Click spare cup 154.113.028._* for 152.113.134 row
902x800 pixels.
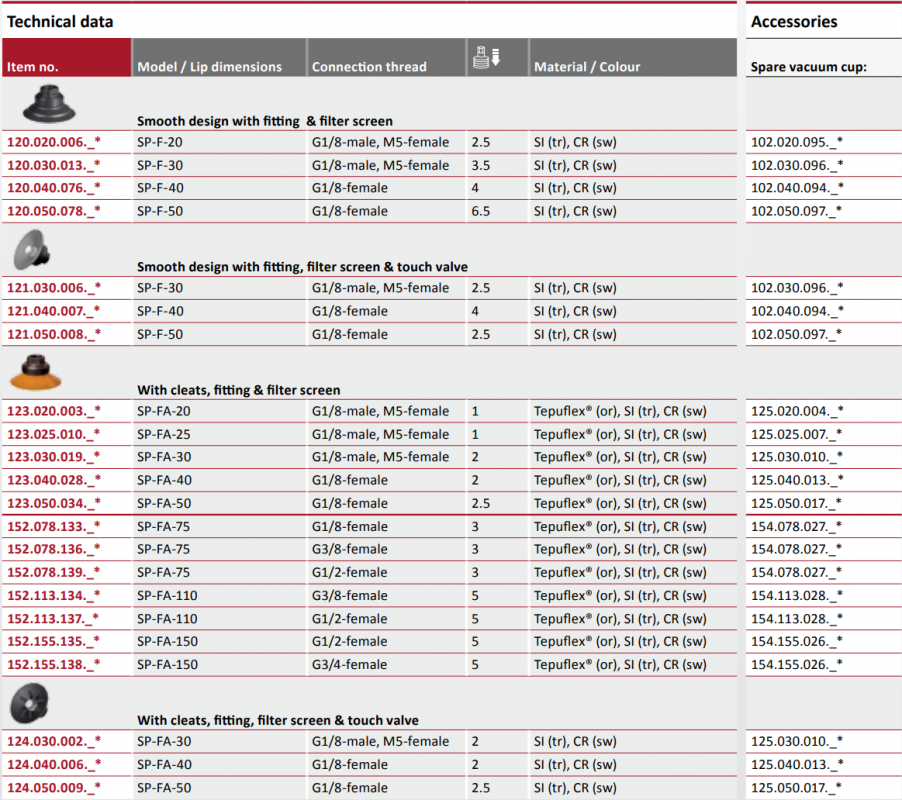(x=797, y=595)
